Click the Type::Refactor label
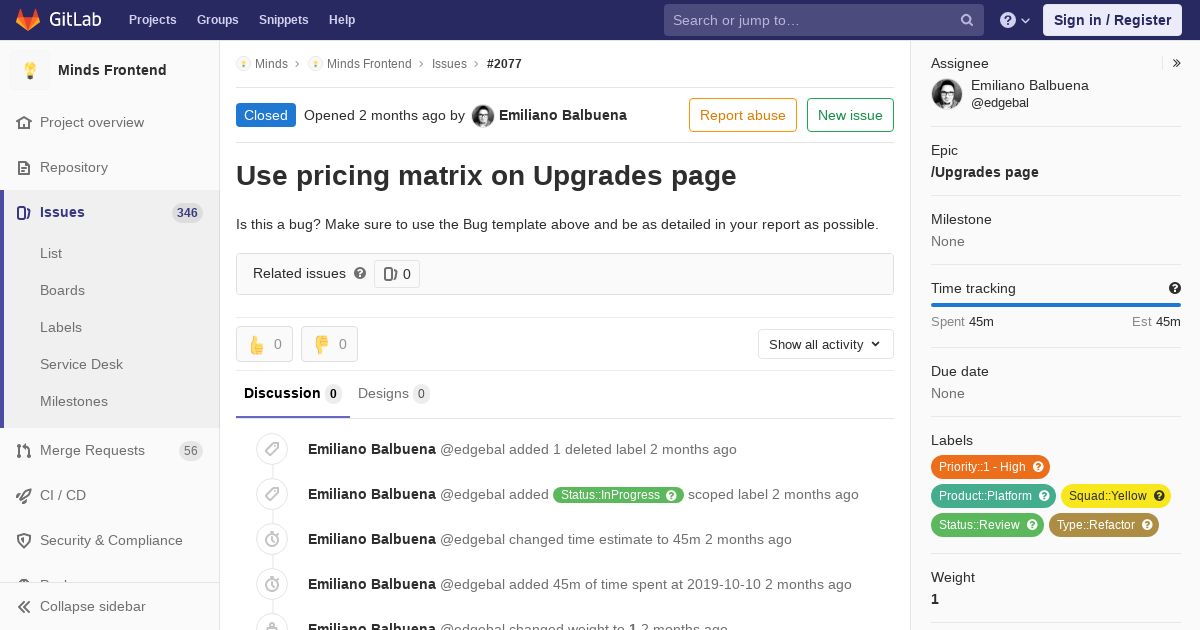 pyautogui.click(x=1104, y=525)
